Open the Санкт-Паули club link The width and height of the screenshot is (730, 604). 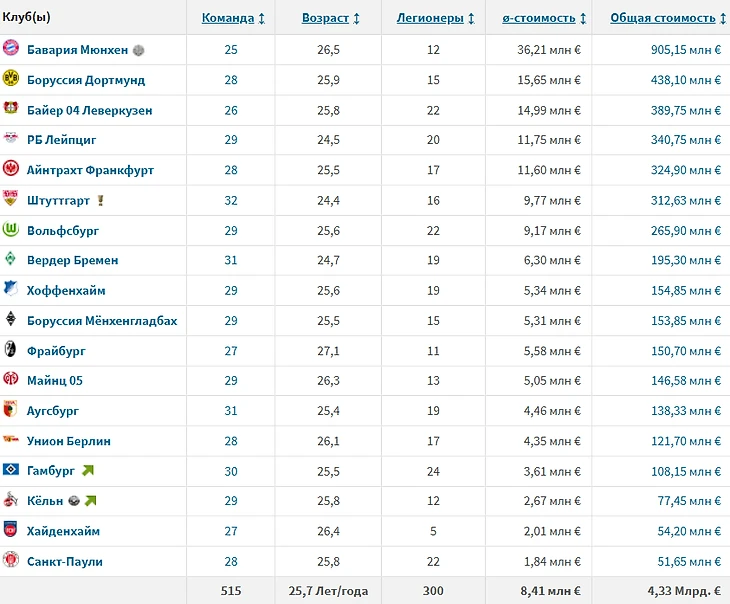pyautogui.click(x=65, y=561)
